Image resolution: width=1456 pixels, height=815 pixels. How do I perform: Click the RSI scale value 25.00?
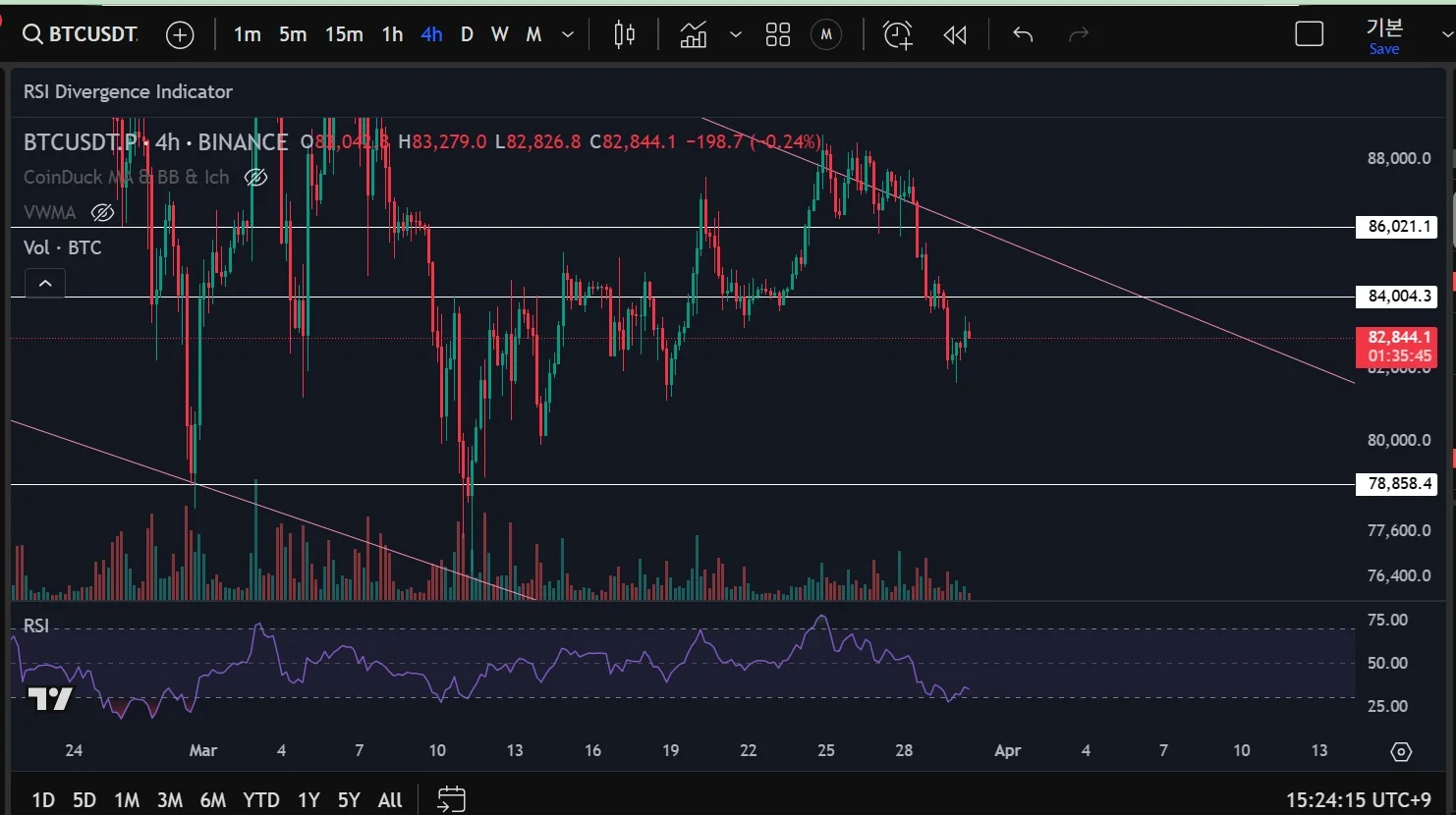click(x=1387, y=706)
